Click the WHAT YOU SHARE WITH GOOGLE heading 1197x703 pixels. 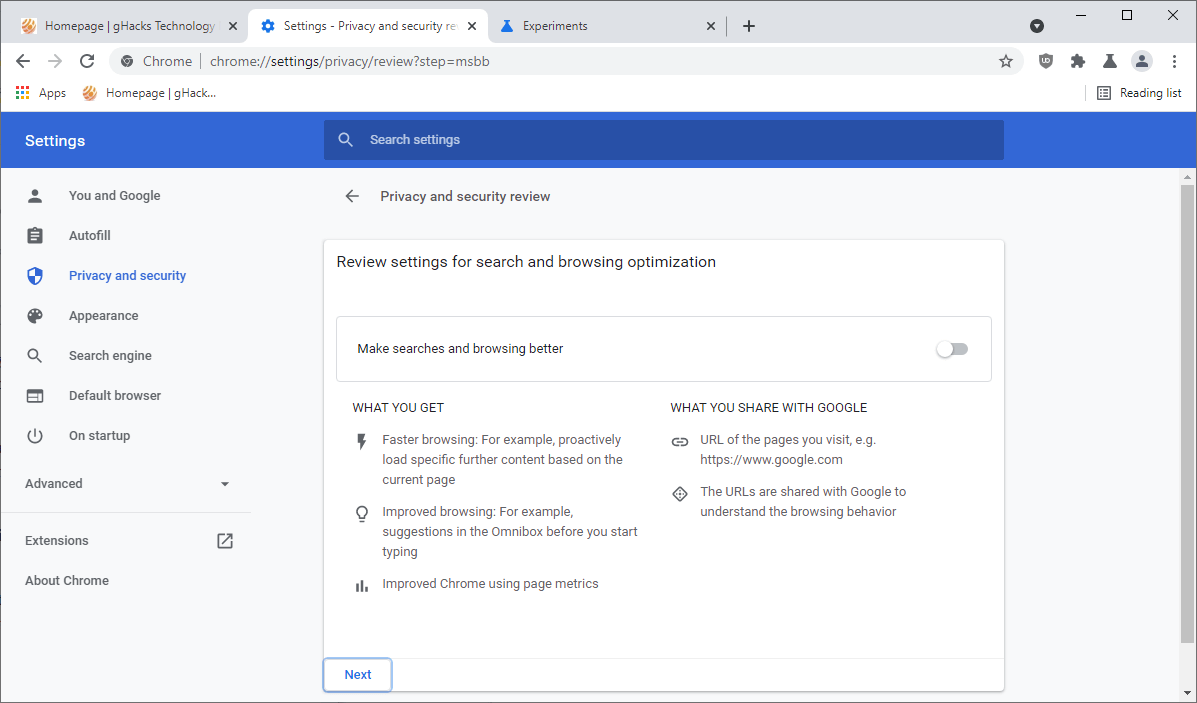[x=769, y=408]
